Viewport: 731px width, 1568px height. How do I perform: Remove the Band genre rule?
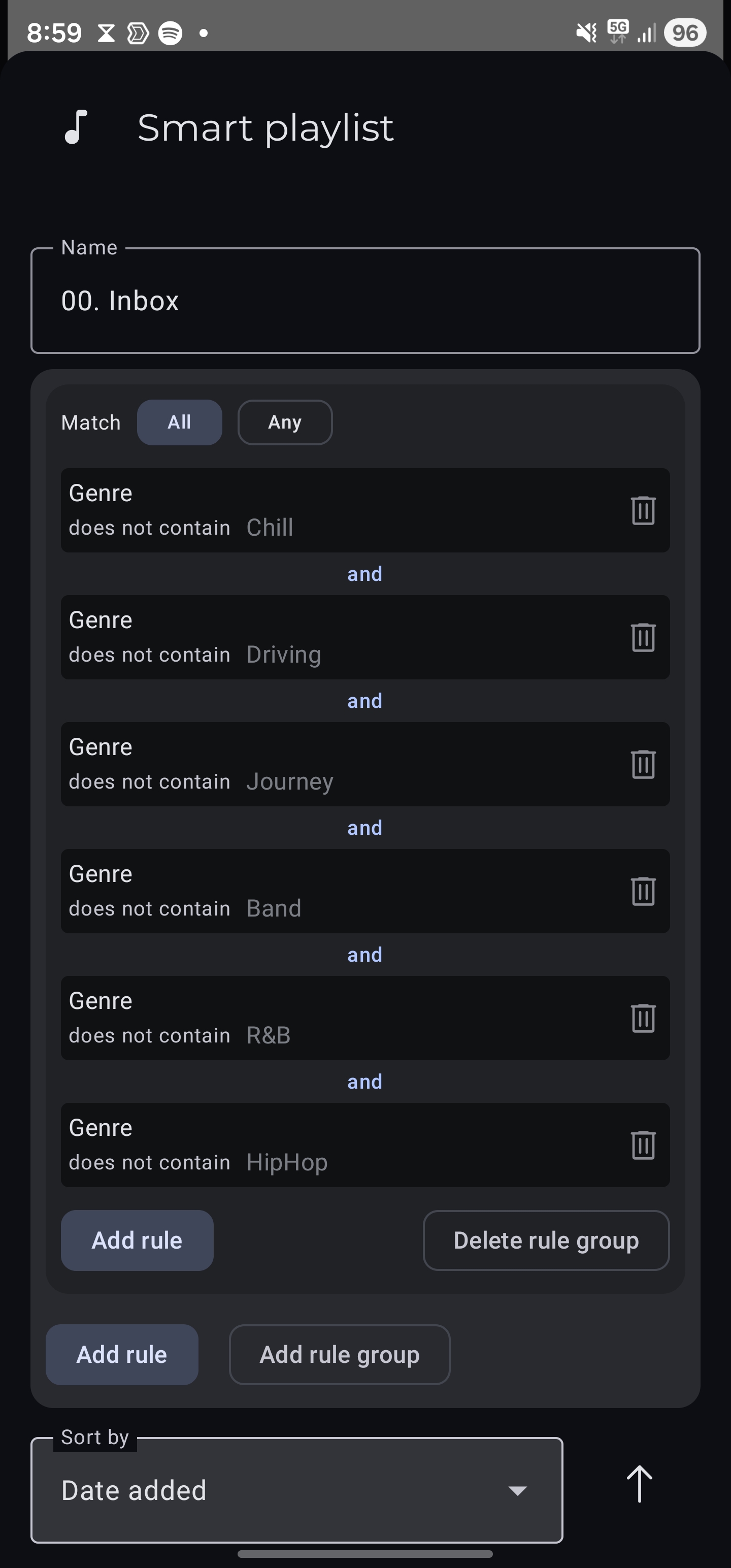pyautogui.click(x=643, y=891)
